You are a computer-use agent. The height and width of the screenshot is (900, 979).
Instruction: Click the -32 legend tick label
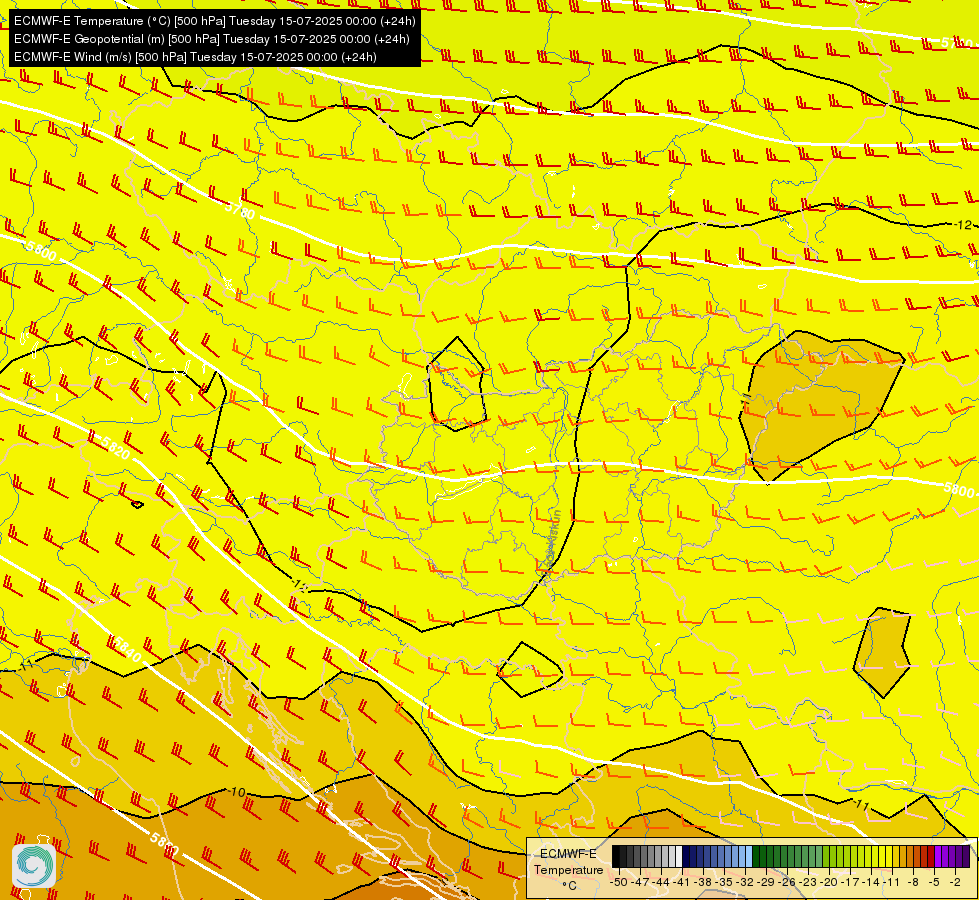(745, 882)
